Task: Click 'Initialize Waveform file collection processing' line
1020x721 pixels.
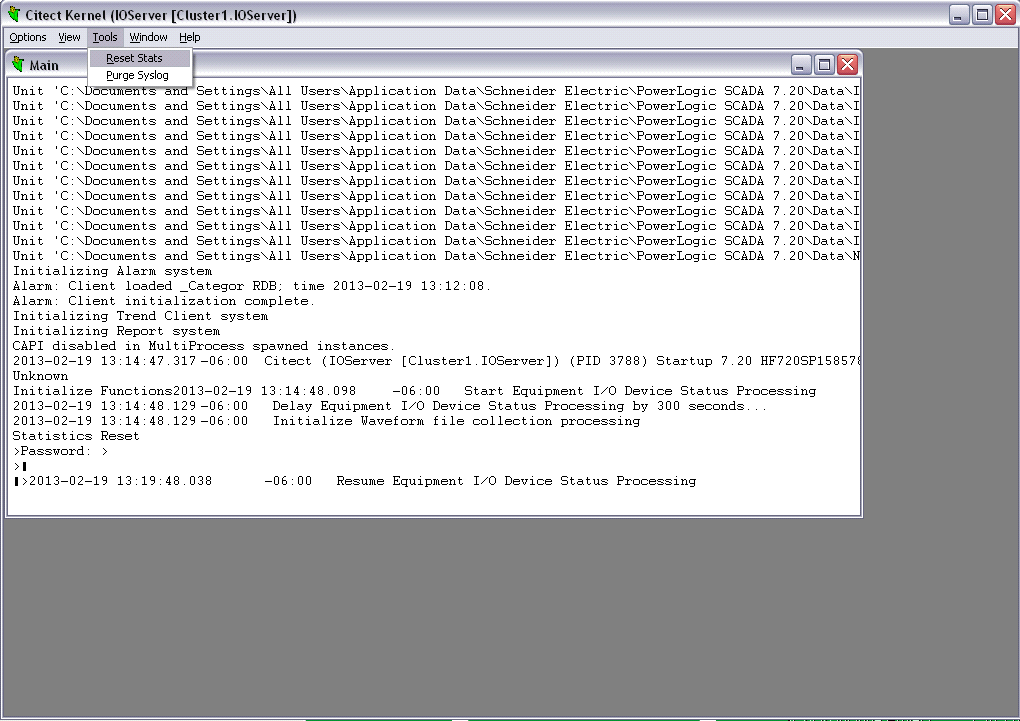Action: point(327,421)
